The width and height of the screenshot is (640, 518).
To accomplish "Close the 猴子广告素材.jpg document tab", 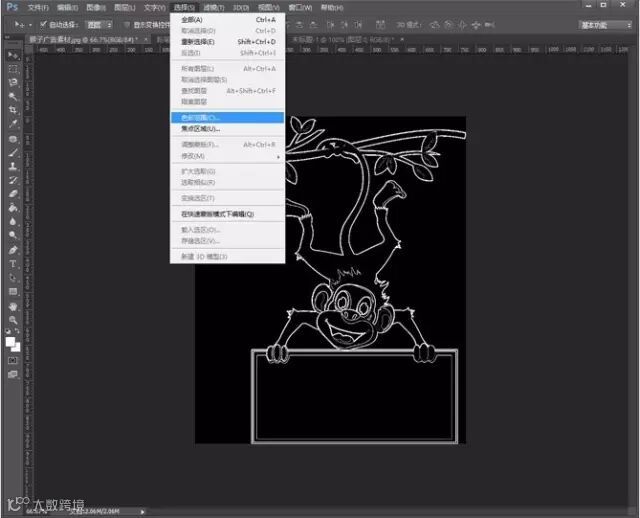I will coord(146,40).
